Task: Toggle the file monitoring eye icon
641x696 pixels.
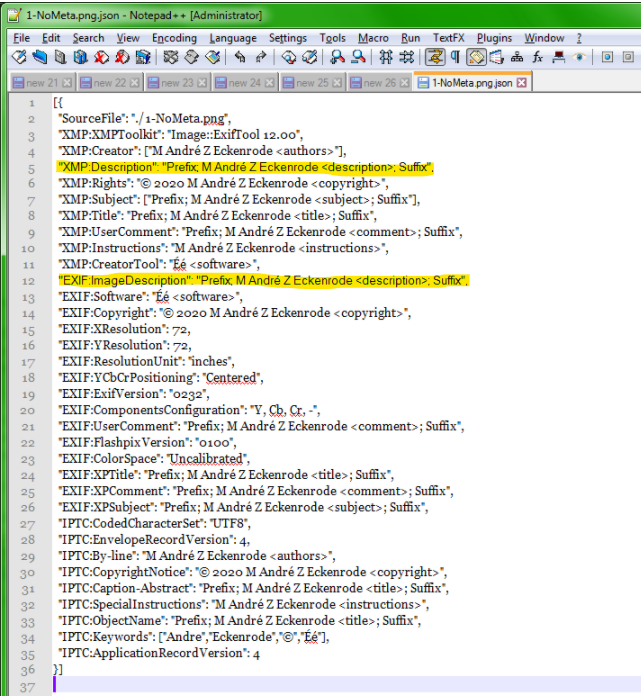Action: click(579, 57)
